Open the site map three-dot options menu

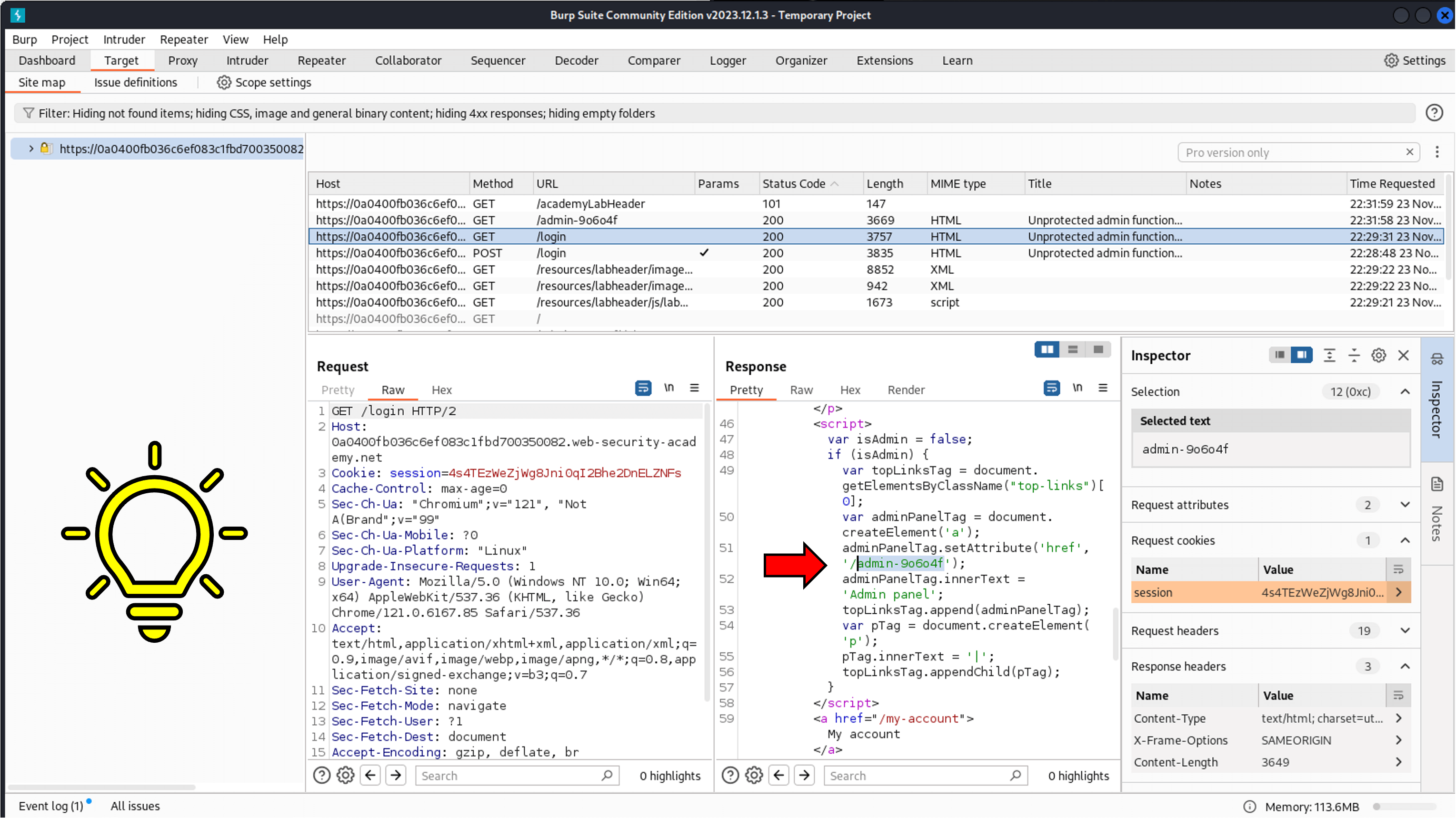click(1437, 152)
